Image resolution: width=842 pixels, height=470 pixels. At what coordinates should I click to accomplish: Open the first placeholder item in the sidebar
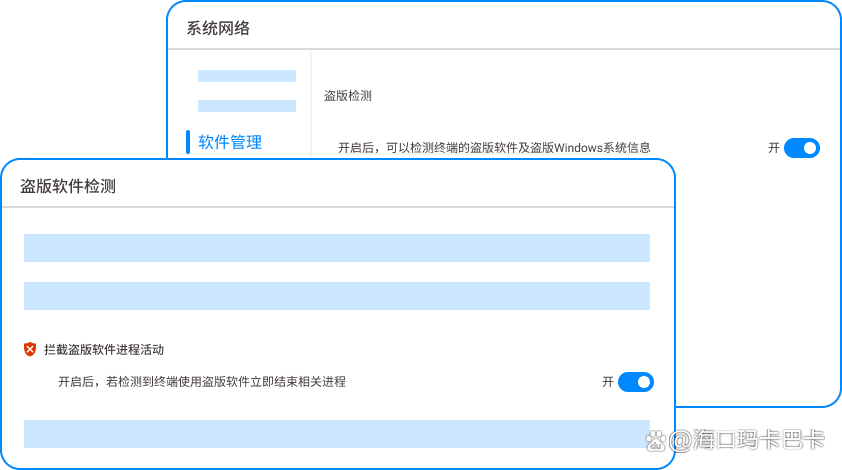[246, 76]
